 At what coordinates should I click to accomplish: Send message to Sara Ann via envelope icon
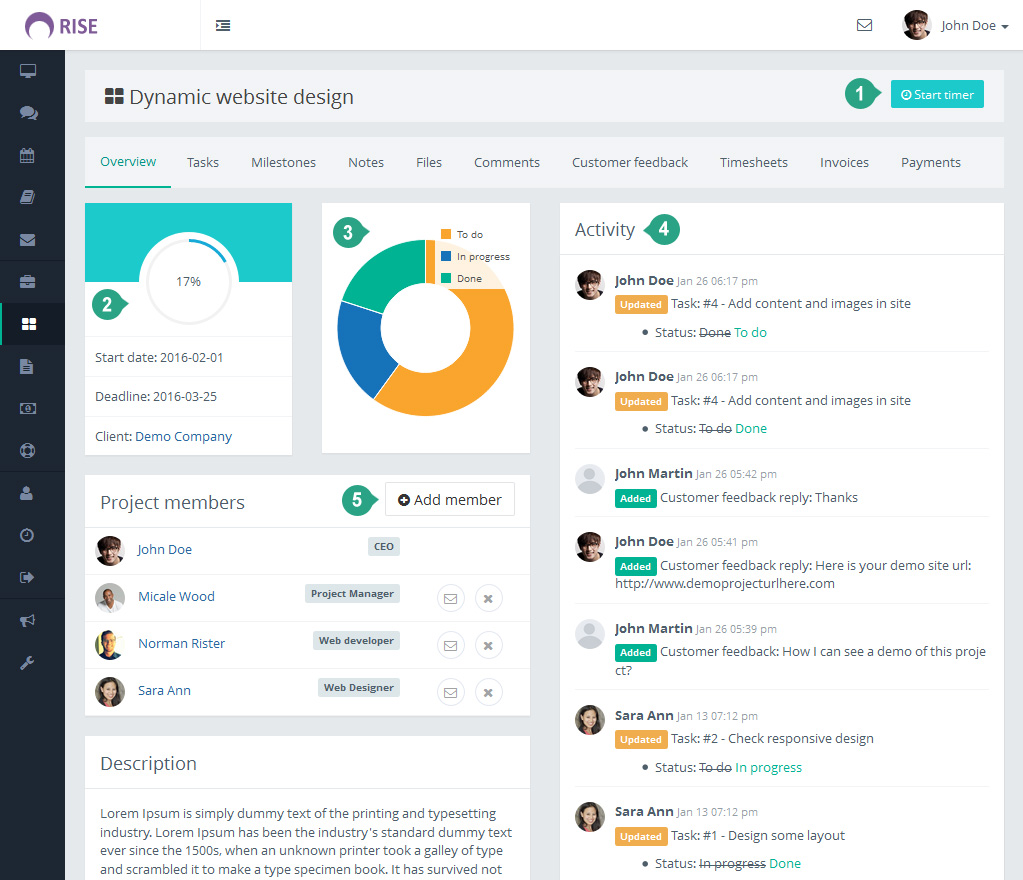[x=450, y=692]
